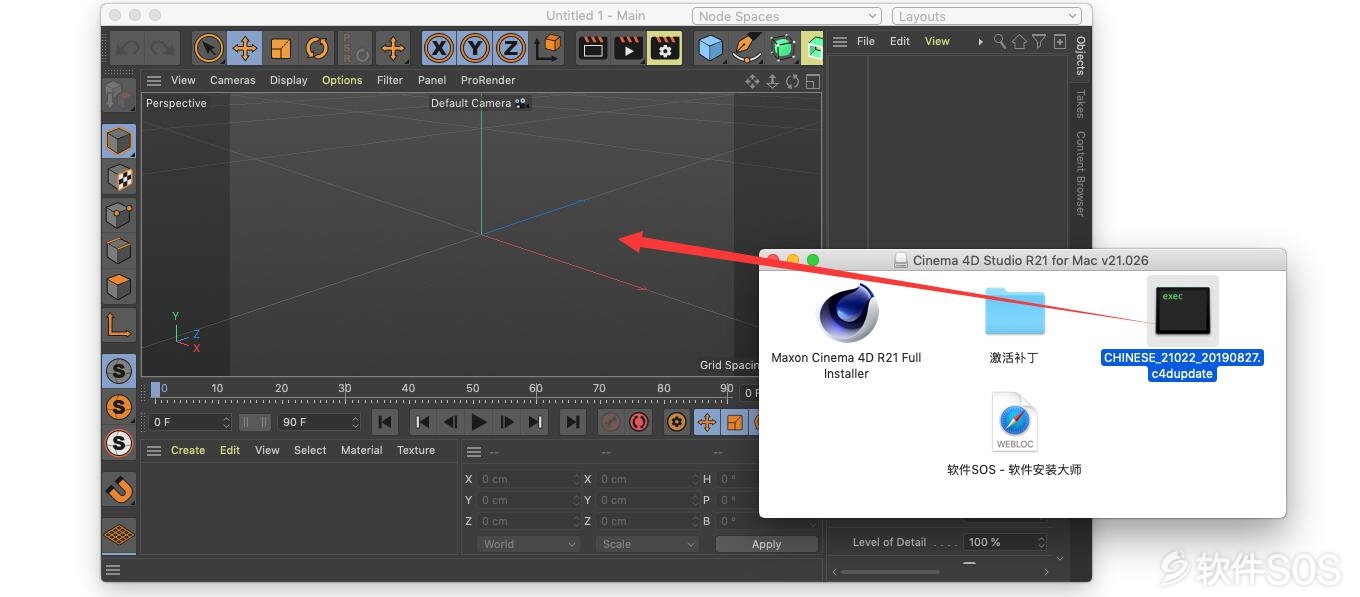Click the Play Forwards button
This screenshot has height=597, width=1360.
pos(479,422)
